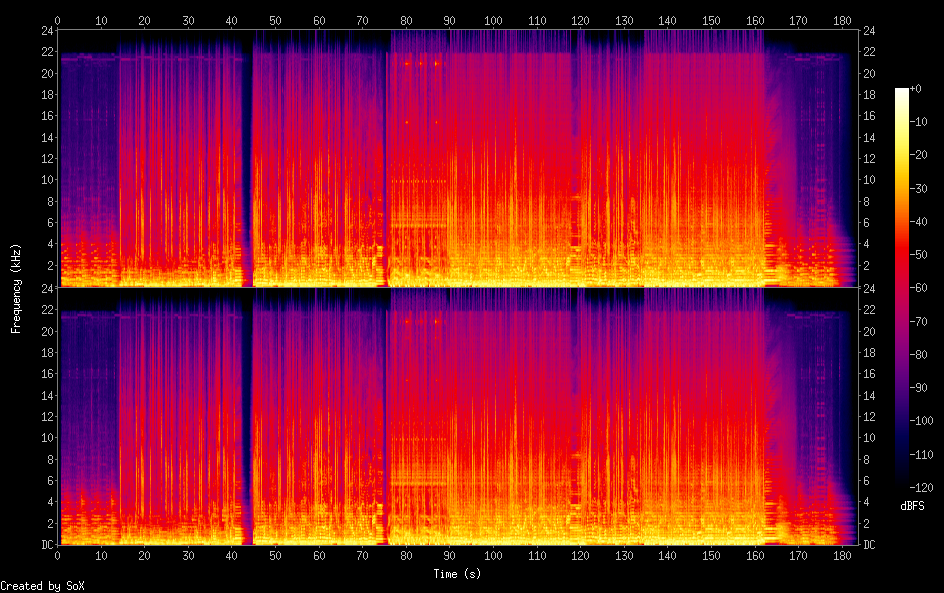
Task: Click the 6 kHz label, lower channel's right axis
Action: (x=866, y=480)
